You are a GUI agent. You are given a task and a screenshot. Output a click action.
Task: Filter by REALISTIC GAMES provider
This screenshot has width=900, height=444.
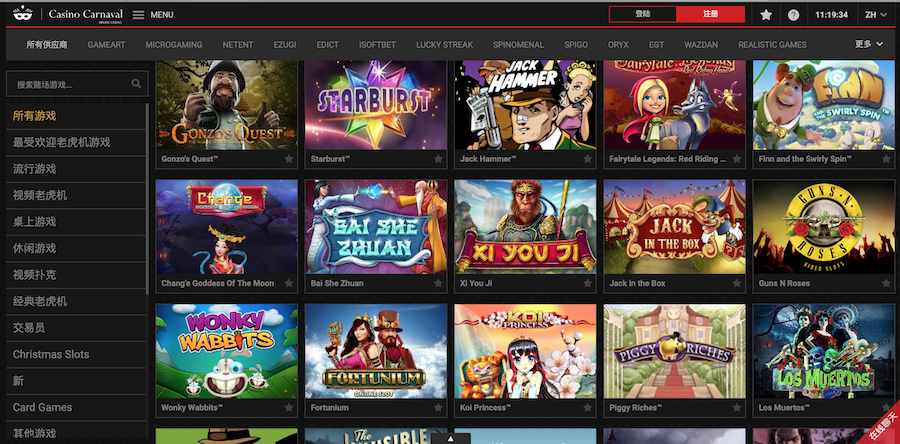pyautogui.click(x=772, y=45)
